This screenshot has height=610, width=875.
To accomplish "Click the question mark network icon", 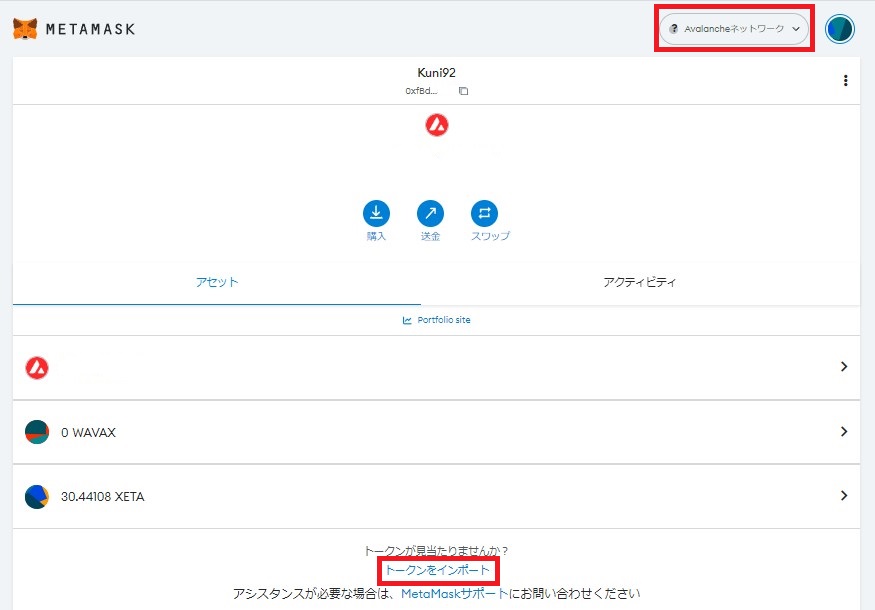I will [x=674, y=29].
